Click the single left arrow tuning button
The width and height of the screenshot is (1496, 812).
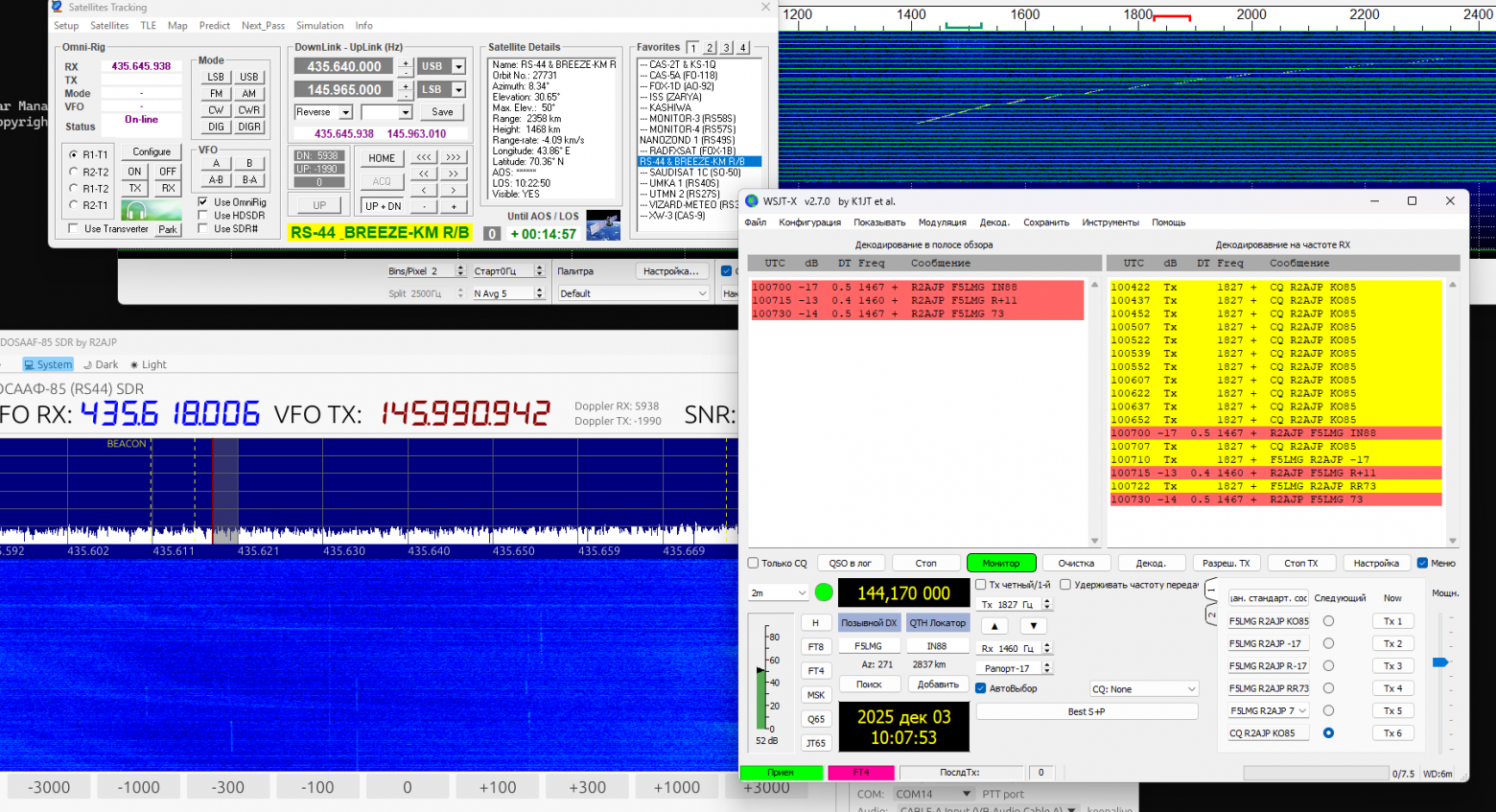[424, 190]
